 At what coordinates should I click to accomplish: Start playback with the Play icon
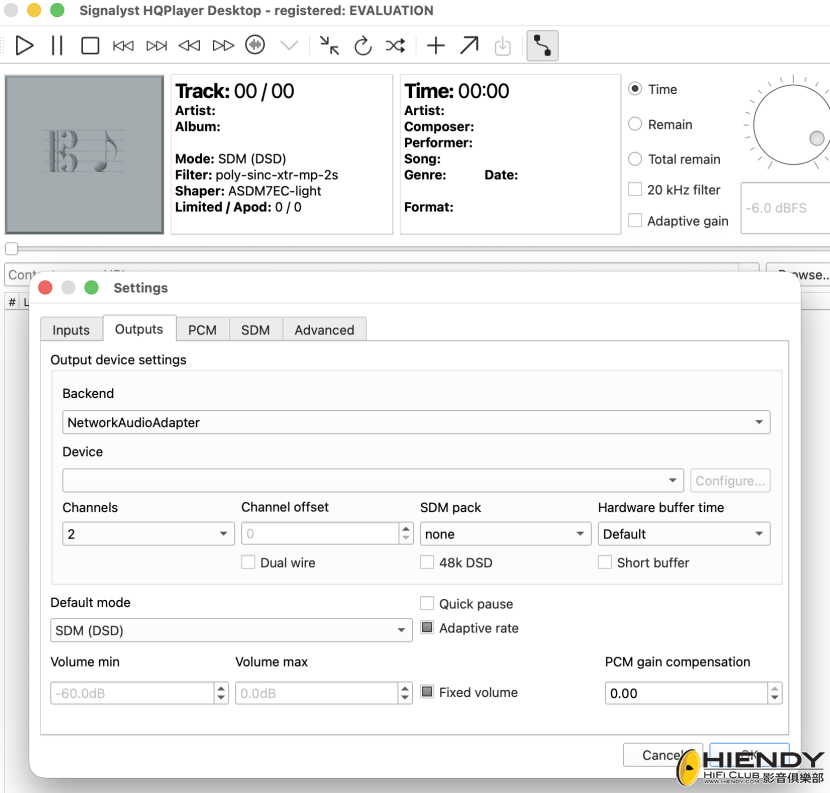24,46
